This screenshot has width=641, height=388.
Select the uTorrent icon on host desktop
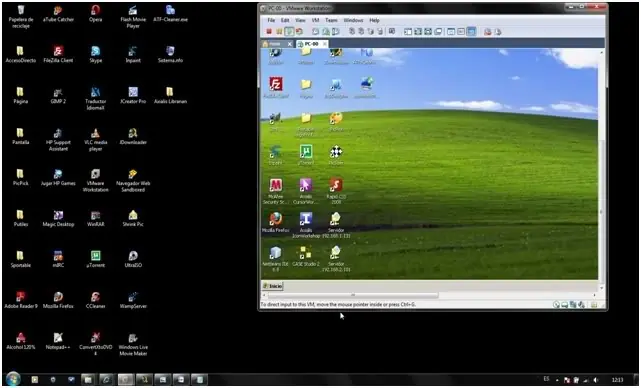[95, 259]
